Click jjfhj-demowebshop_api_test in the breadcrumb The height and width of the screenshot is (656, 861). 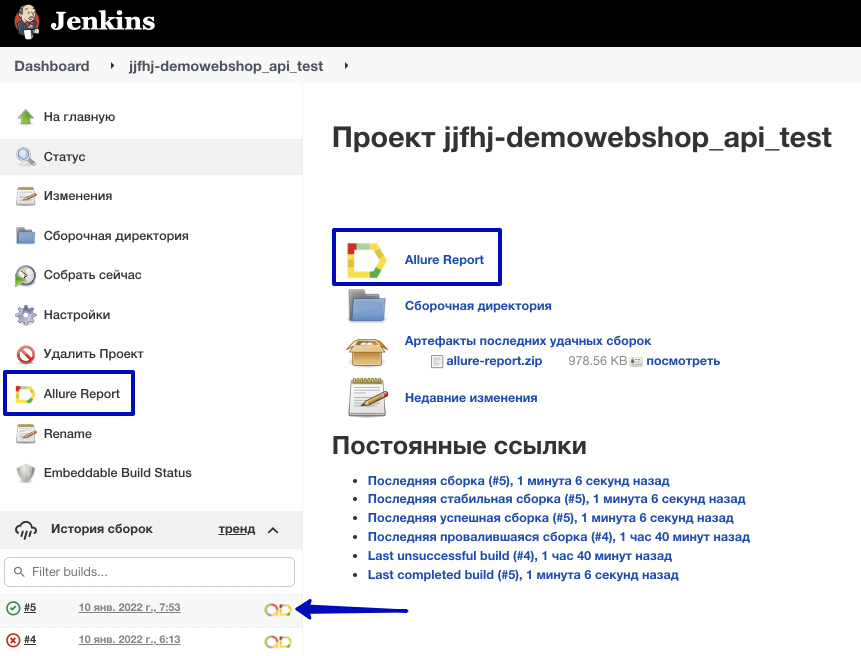(226, 66)
